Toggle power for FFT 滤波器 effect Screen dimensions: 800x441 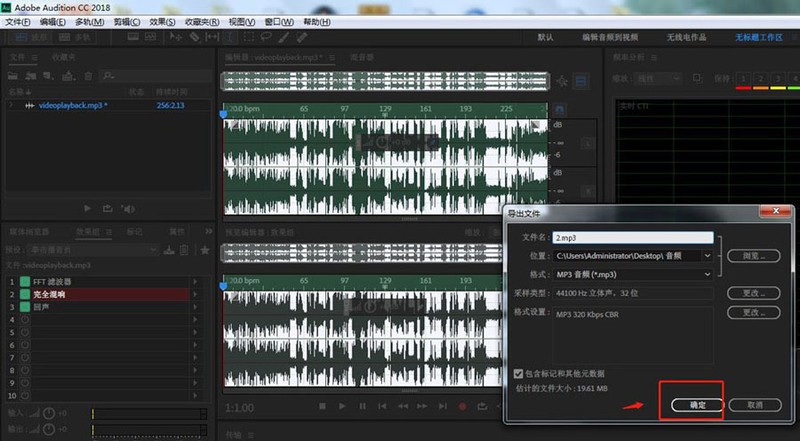(25, 282)
